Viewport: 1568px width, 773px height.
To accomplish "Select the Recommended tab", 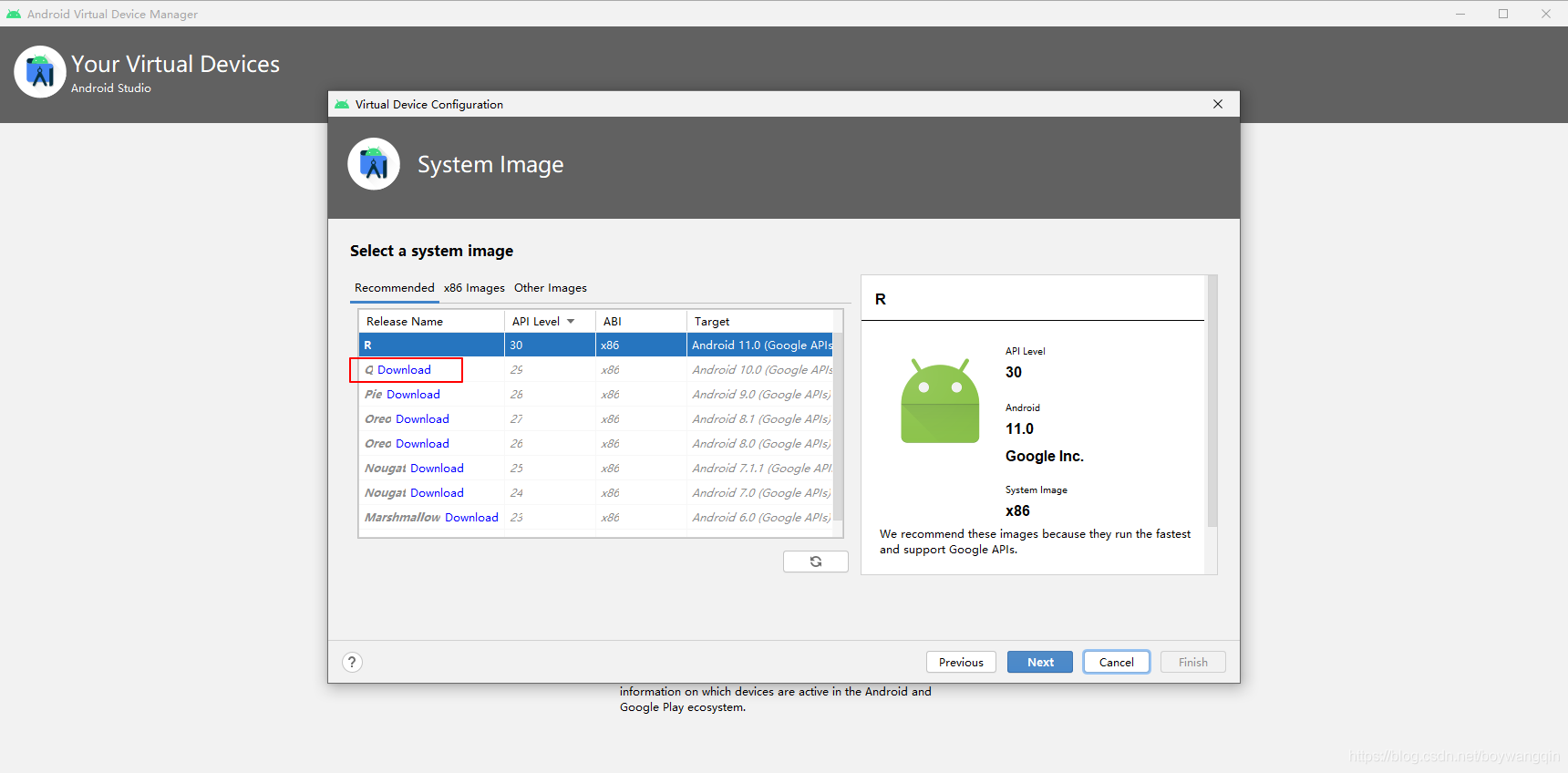I will click(x=395, y=288).
